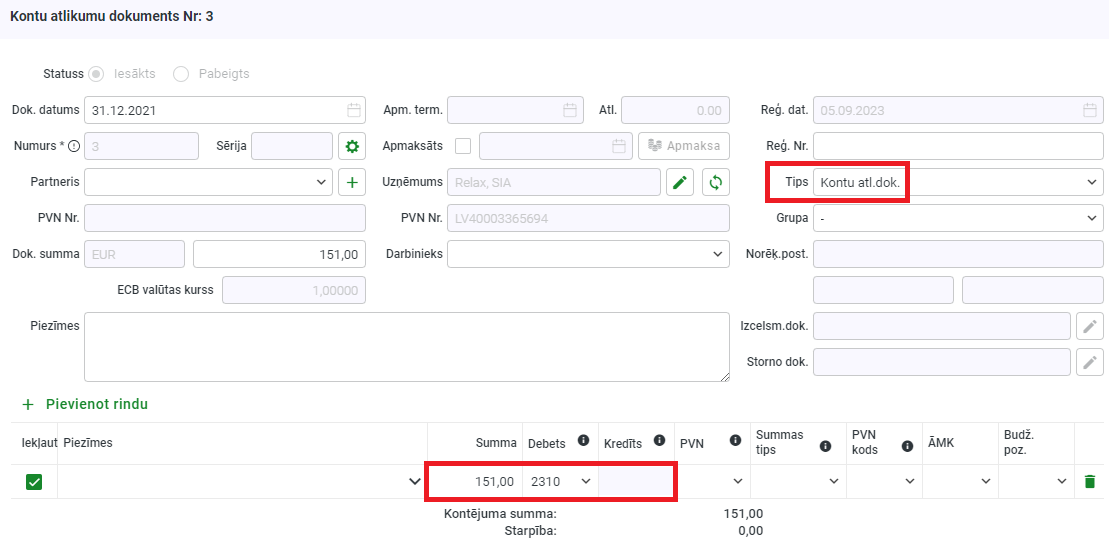
Task: Uncheck the Iekļaut checkbox in the row
Action: (x=34, y=482)
